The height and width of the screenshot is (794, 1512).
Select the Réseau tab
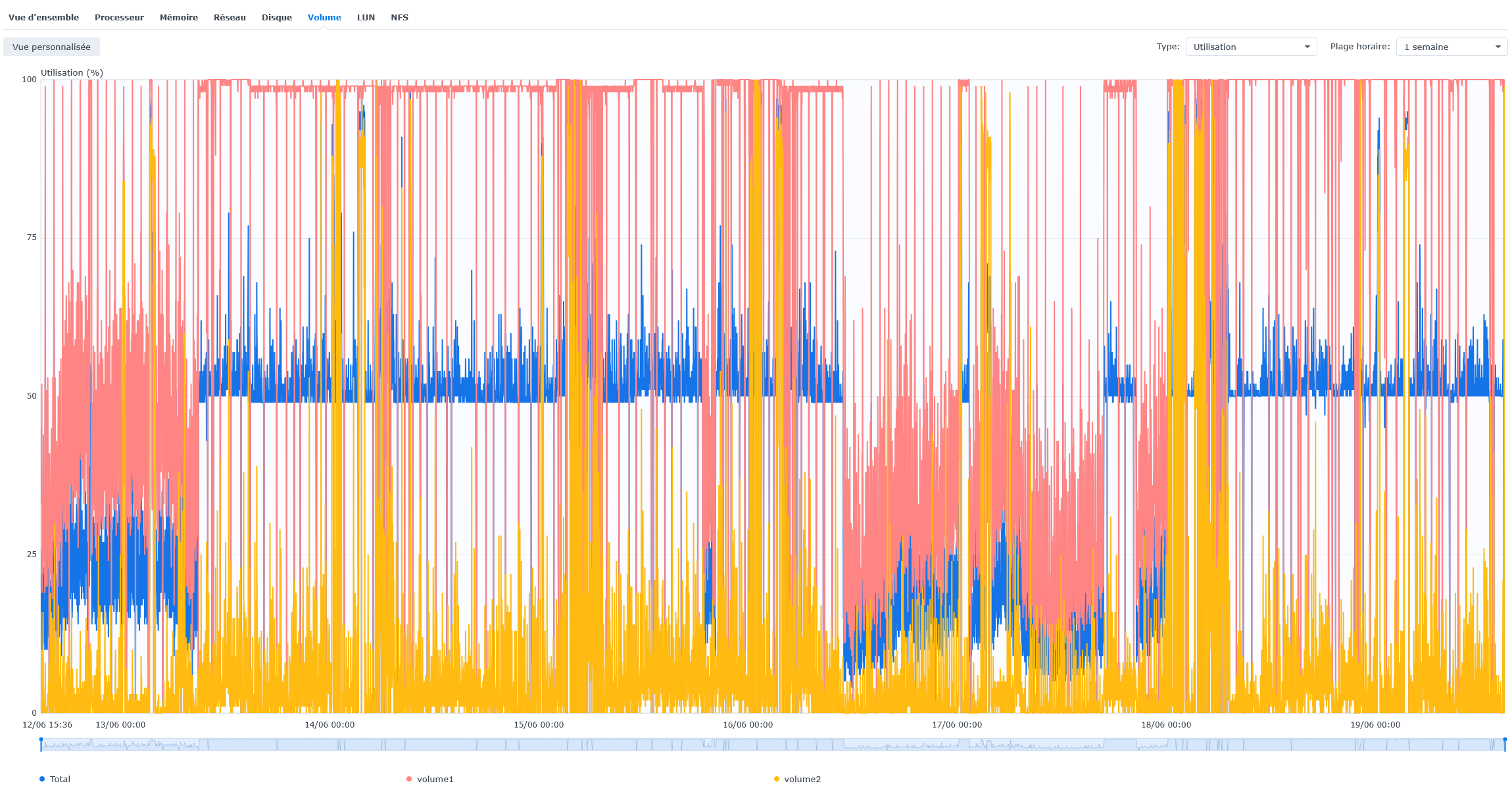tap(230, 18)
